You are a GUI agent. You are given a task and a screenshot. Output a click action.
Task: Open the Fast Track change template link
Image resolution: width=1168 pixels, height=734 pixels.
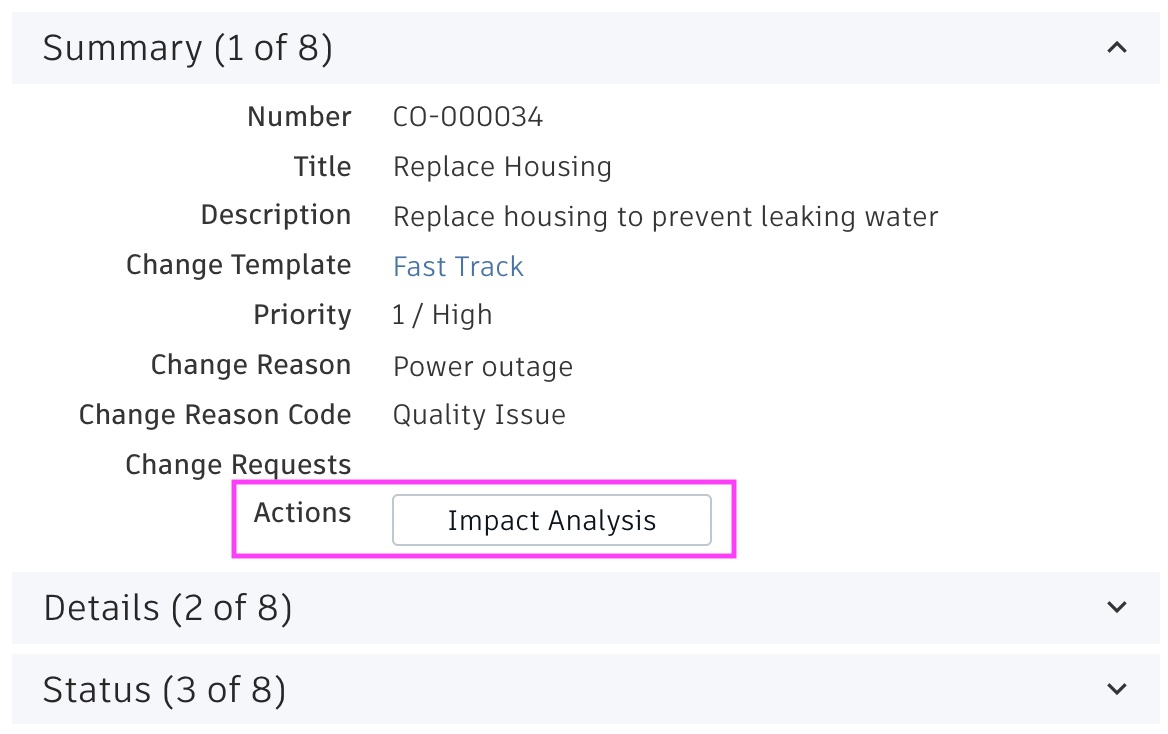[458, 266]
